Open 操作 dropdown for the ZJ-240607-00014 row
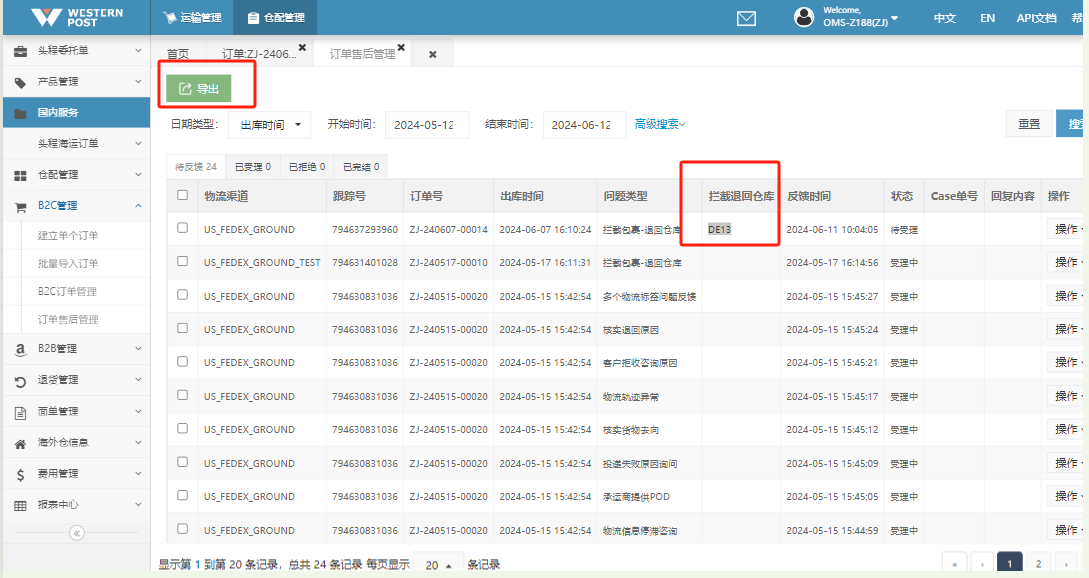The height and width of the screenshot is (578, 1089). (x=1066, y=229)
